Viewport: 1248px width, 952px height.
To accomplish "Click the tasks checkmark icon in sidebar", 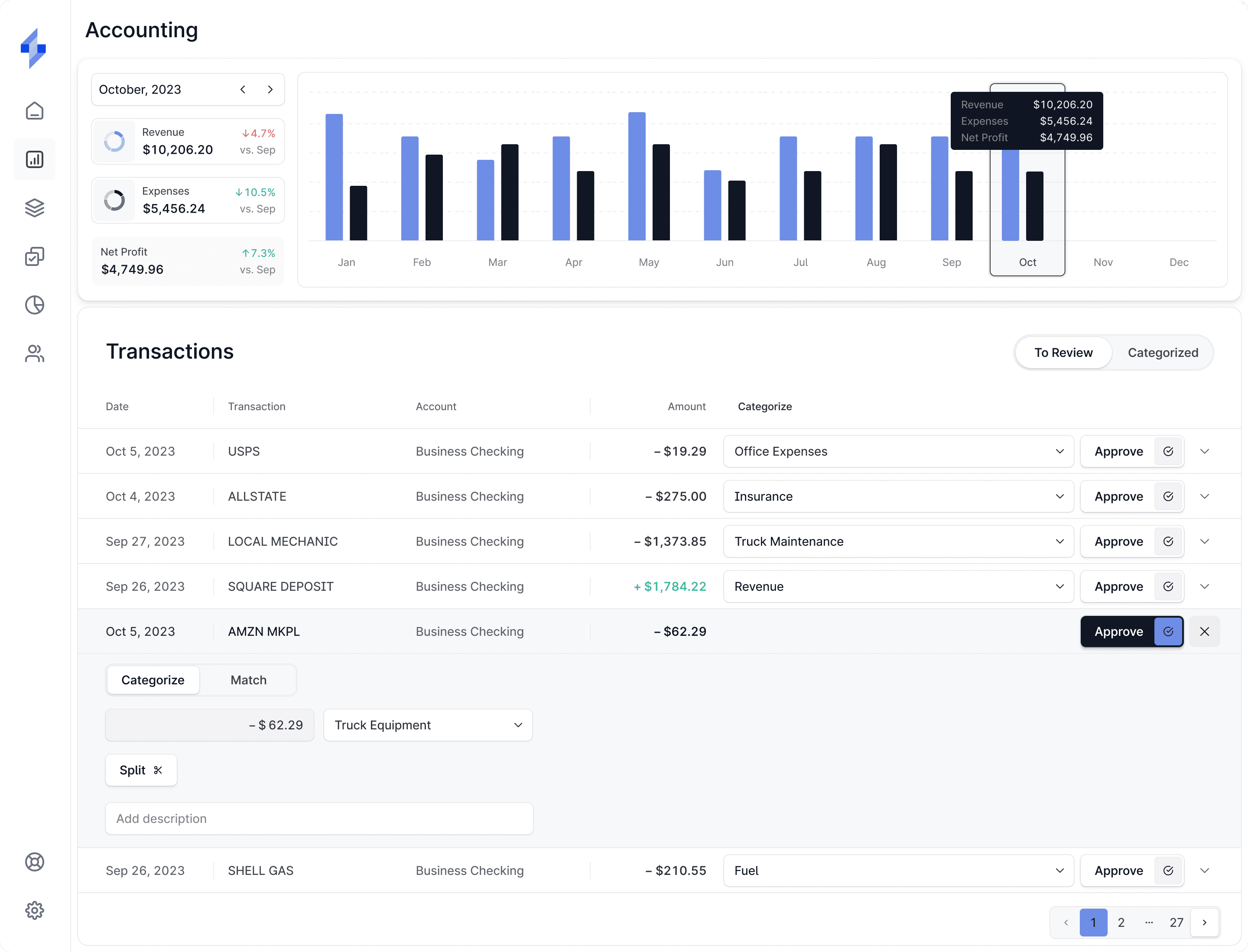I will [35, 256].
